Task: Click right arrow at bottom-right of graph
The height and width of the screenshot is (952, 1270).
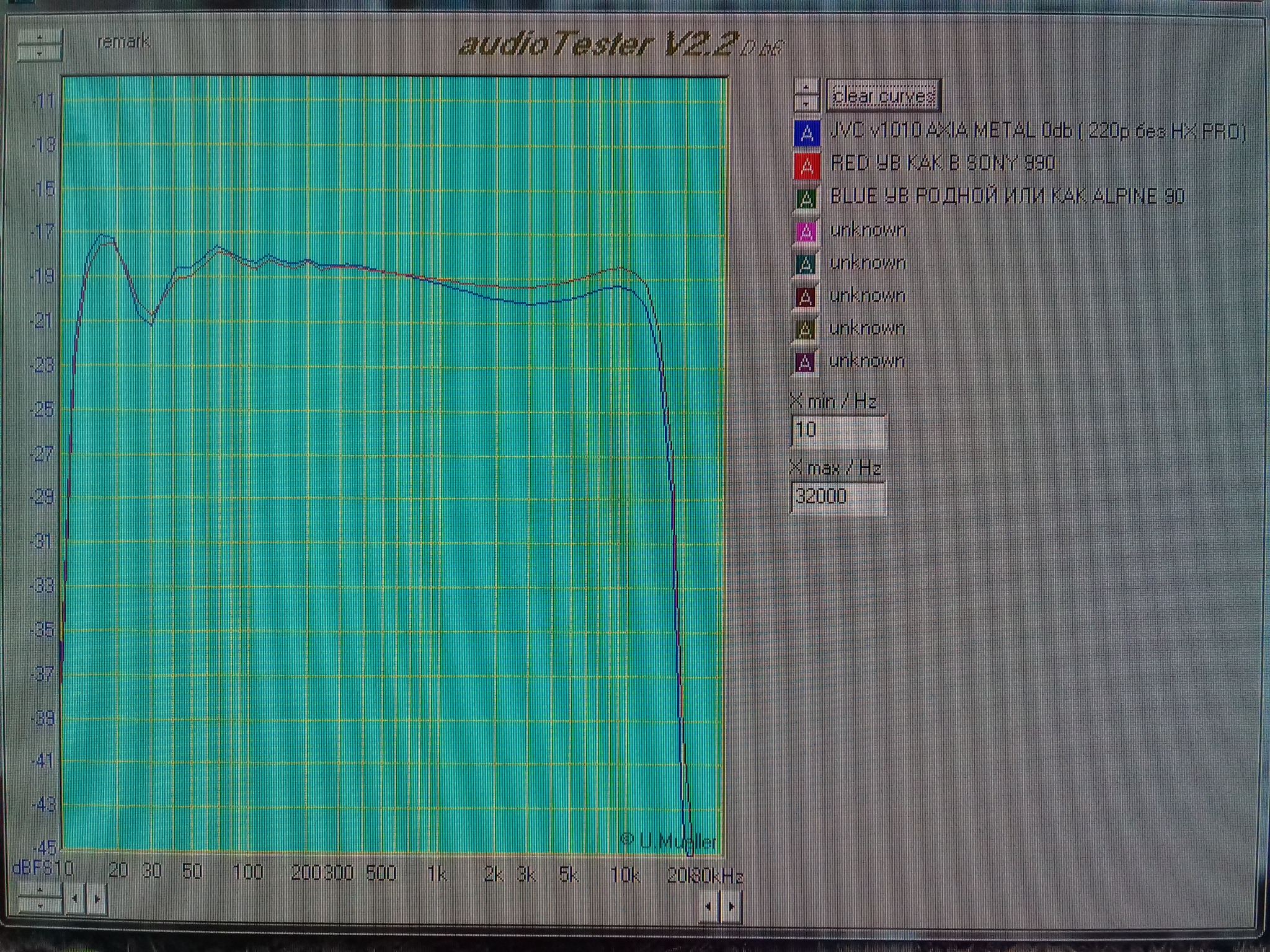Action: (x=731, y=907)
